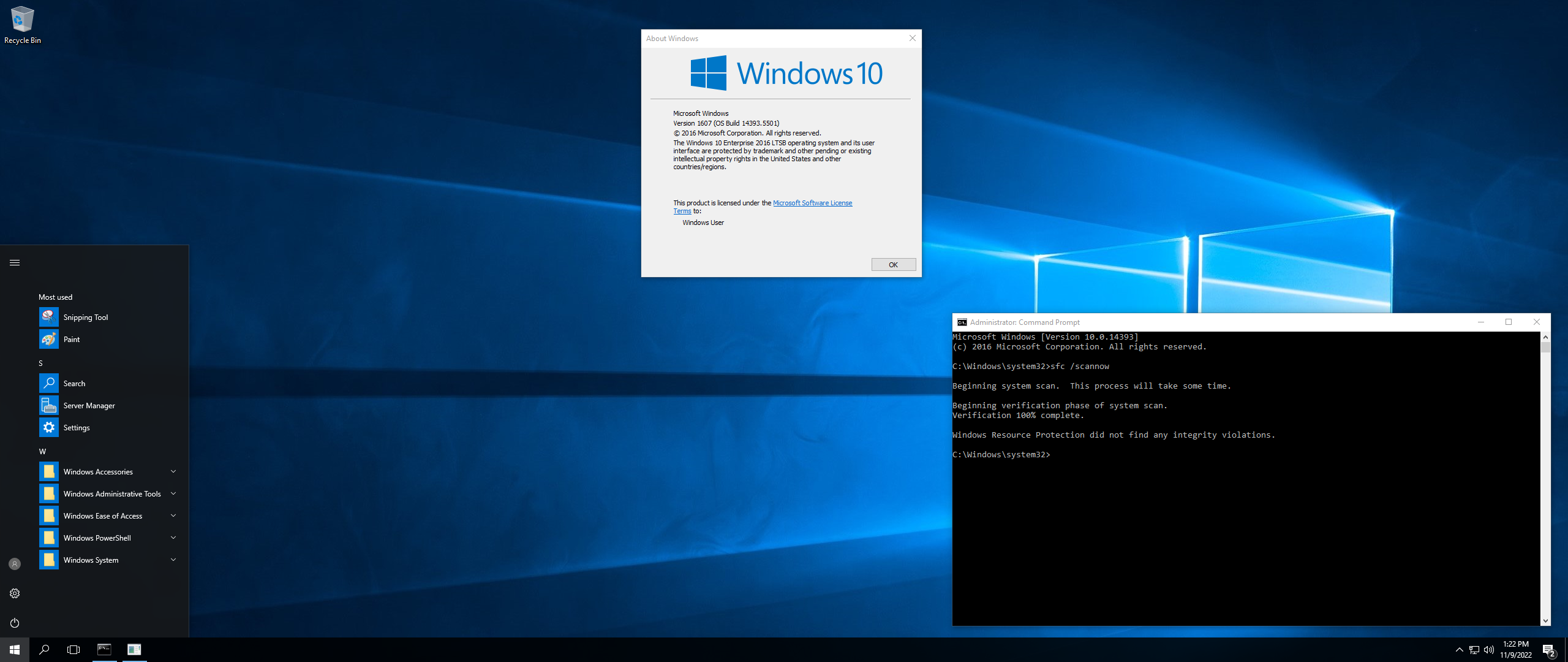Open the Recycle Bin desktop icon
This screenshot has height=662, width=1568.
coord(22,25)
